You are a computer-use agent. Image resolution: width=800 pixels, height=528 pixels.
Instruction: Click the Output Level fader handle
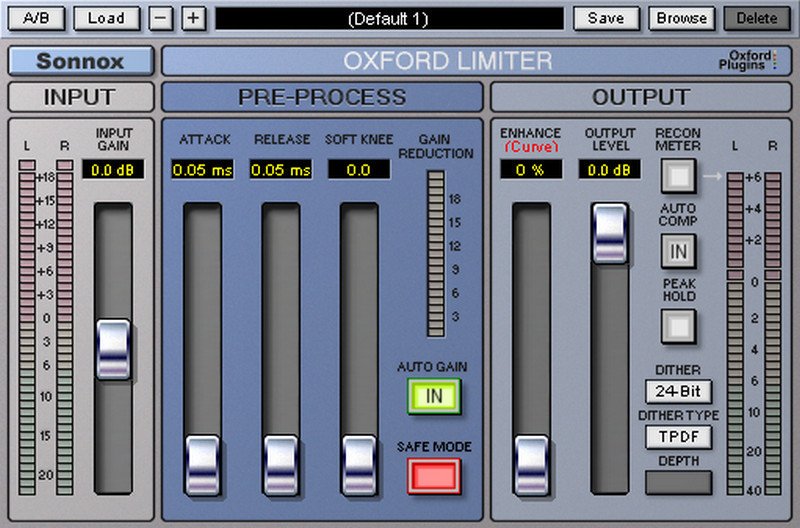tap(610, 233)
